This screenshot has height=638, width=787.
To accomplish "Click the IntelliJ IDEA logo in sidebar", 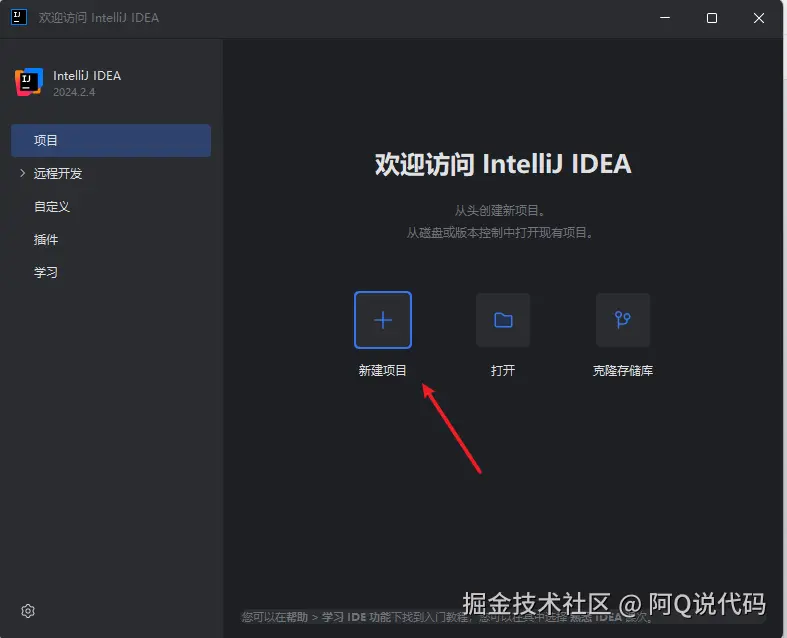I will [x=29, y=82].
